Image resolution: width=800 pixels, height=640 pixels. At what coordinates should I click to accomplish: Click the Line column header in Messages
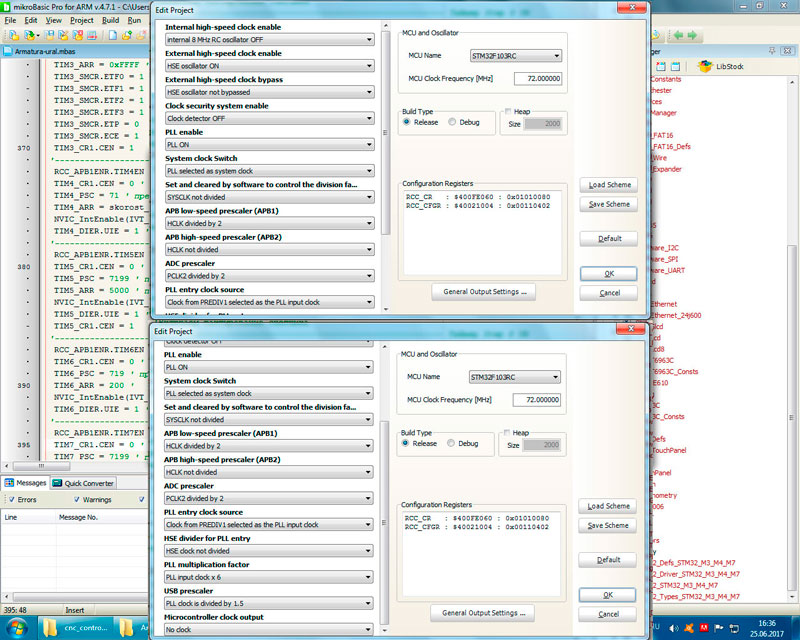pos(28,517)
